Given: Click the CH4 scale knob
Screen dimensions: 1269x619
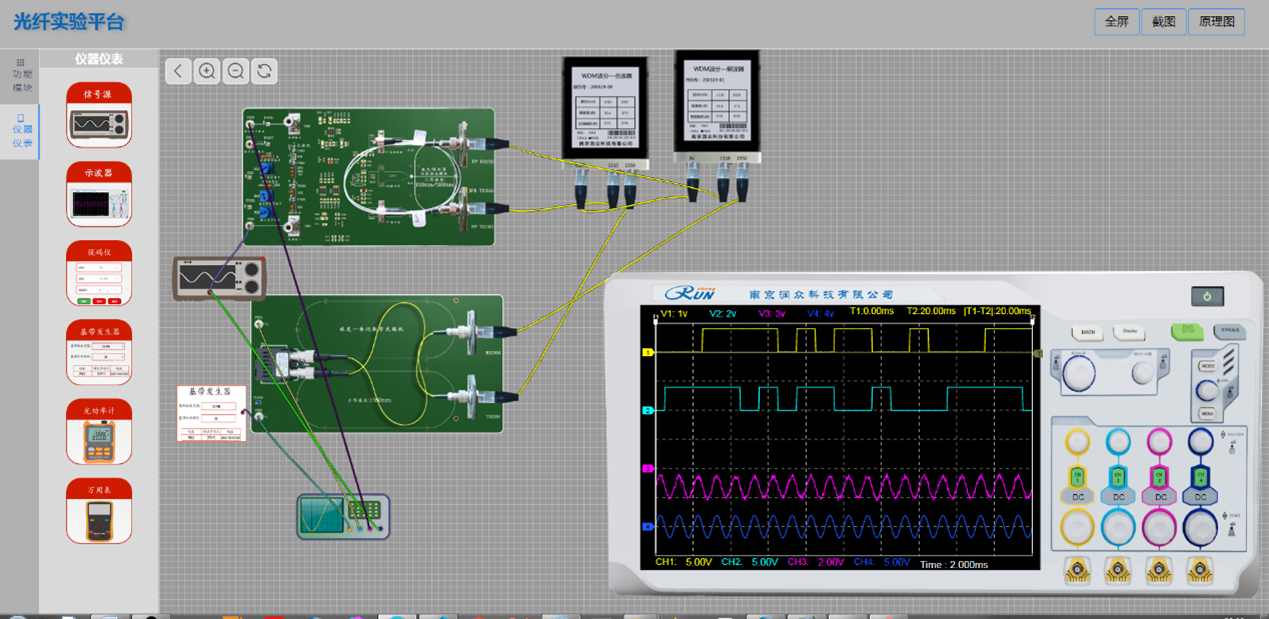Looking at the screenshot, I should pos(1199,527).
